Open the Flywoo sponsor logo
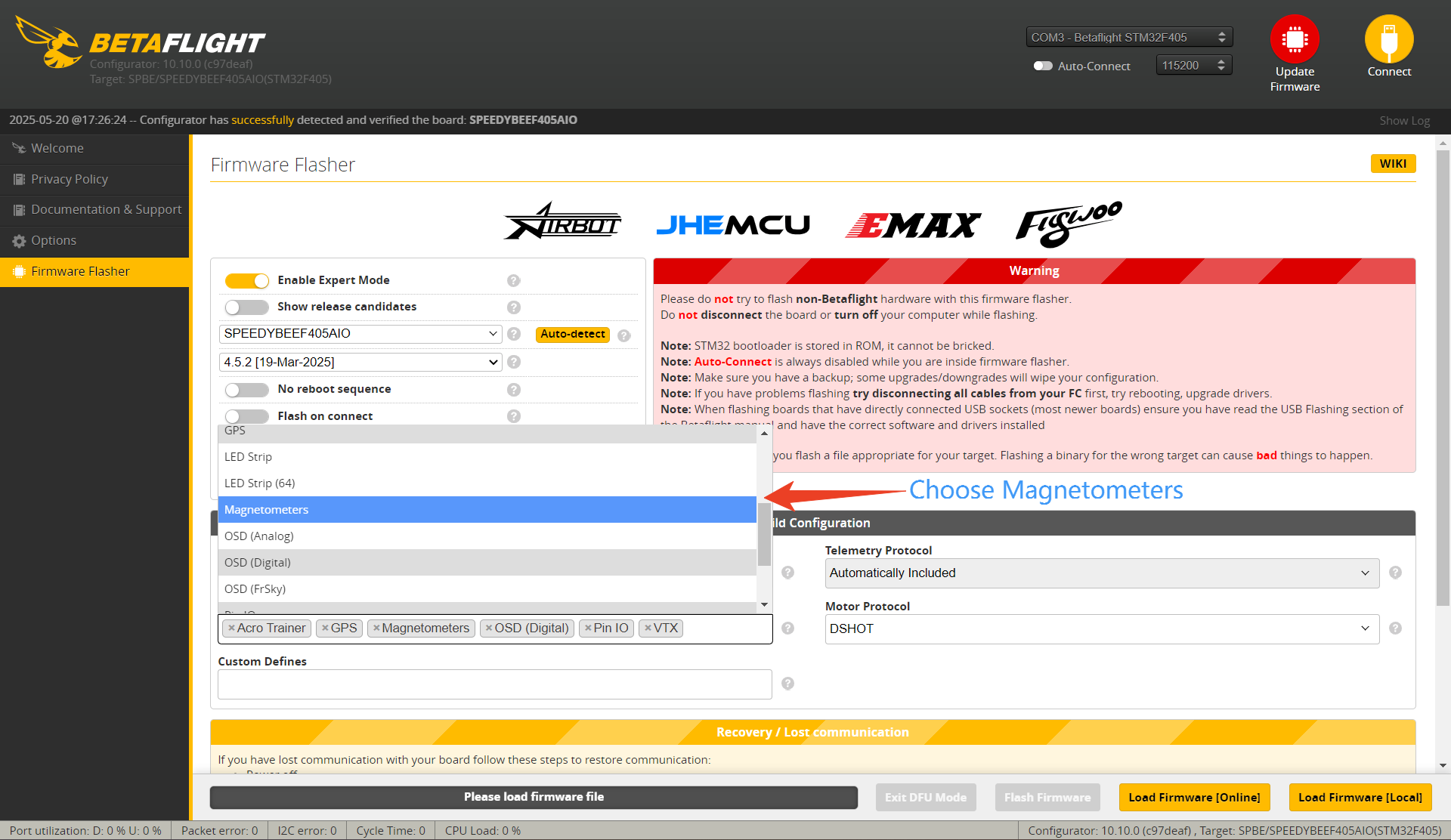Viewport: 1451px width, 840px height. 1069,224
